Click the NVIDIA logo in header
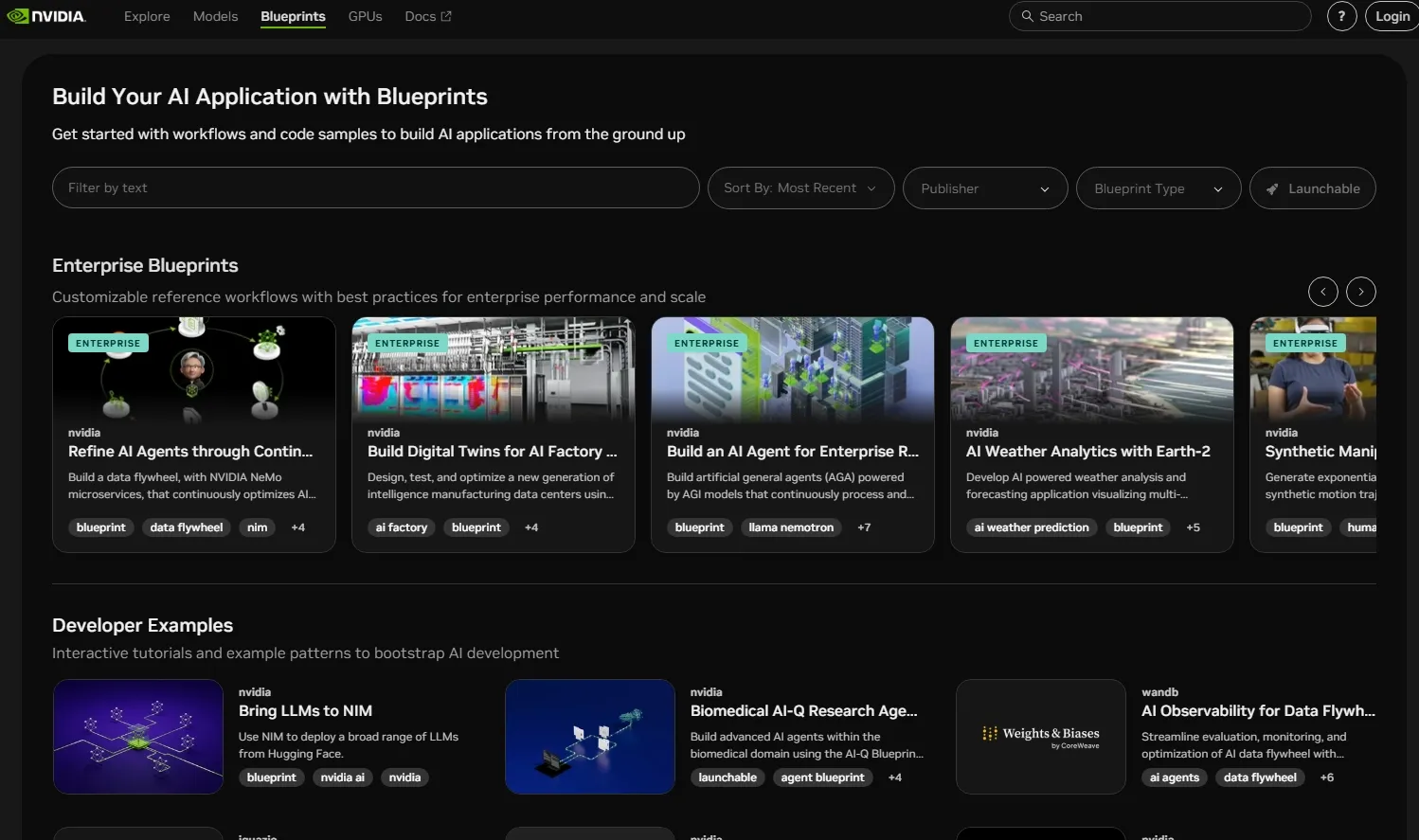Screen dimensions: 1419x840 pos(46,16)
